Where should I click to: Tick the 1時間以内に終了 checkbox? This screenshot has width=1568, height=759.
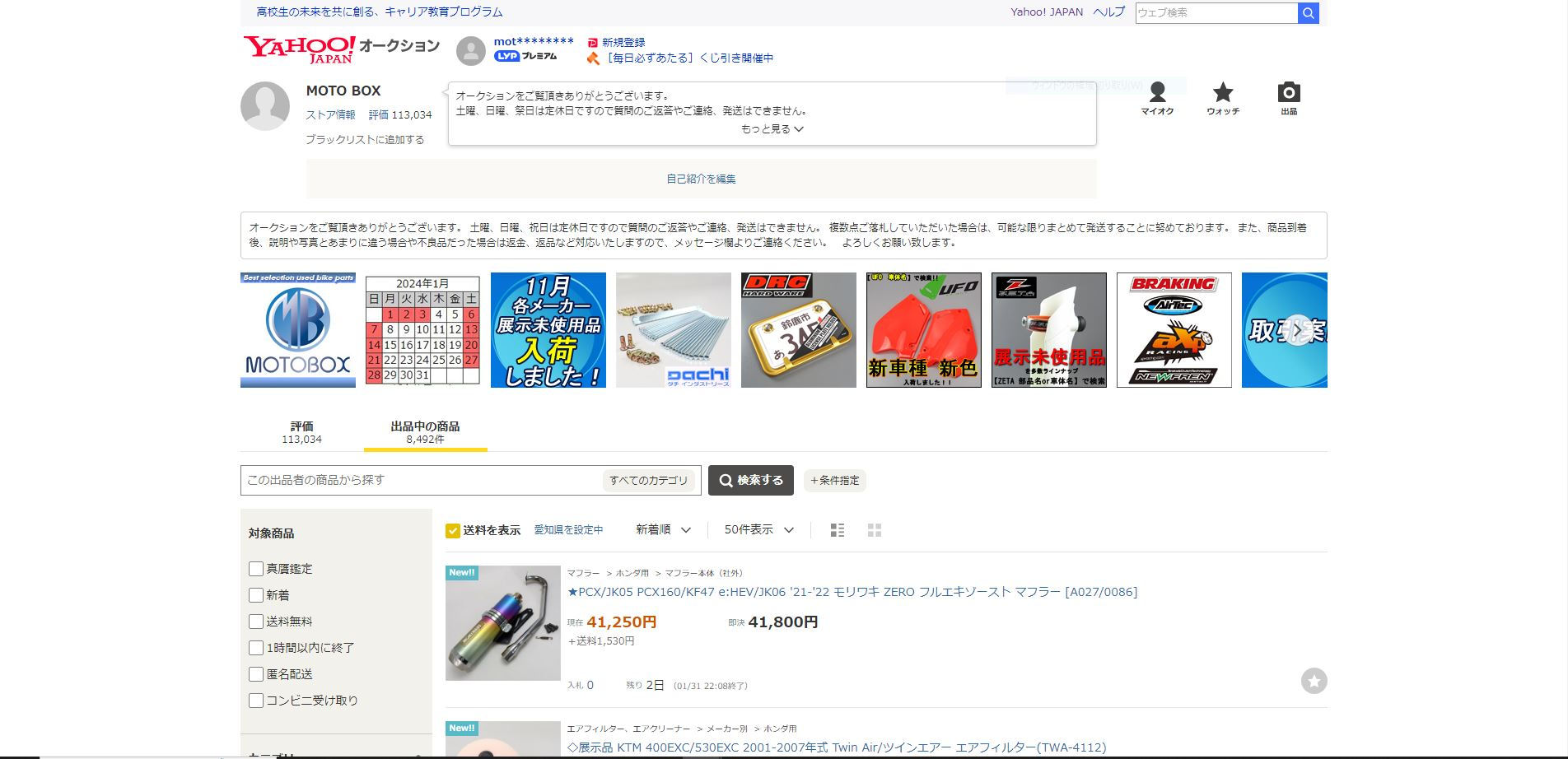tap(256, 648)
